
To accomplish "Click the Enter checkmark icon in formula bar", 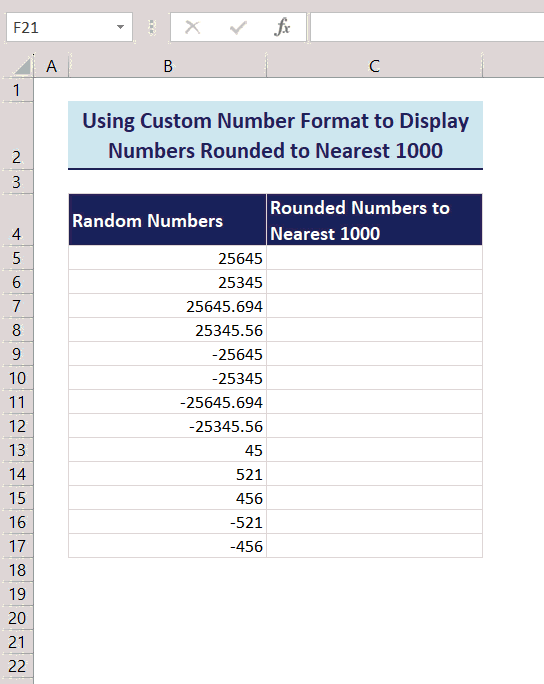I will click(238, 27).
